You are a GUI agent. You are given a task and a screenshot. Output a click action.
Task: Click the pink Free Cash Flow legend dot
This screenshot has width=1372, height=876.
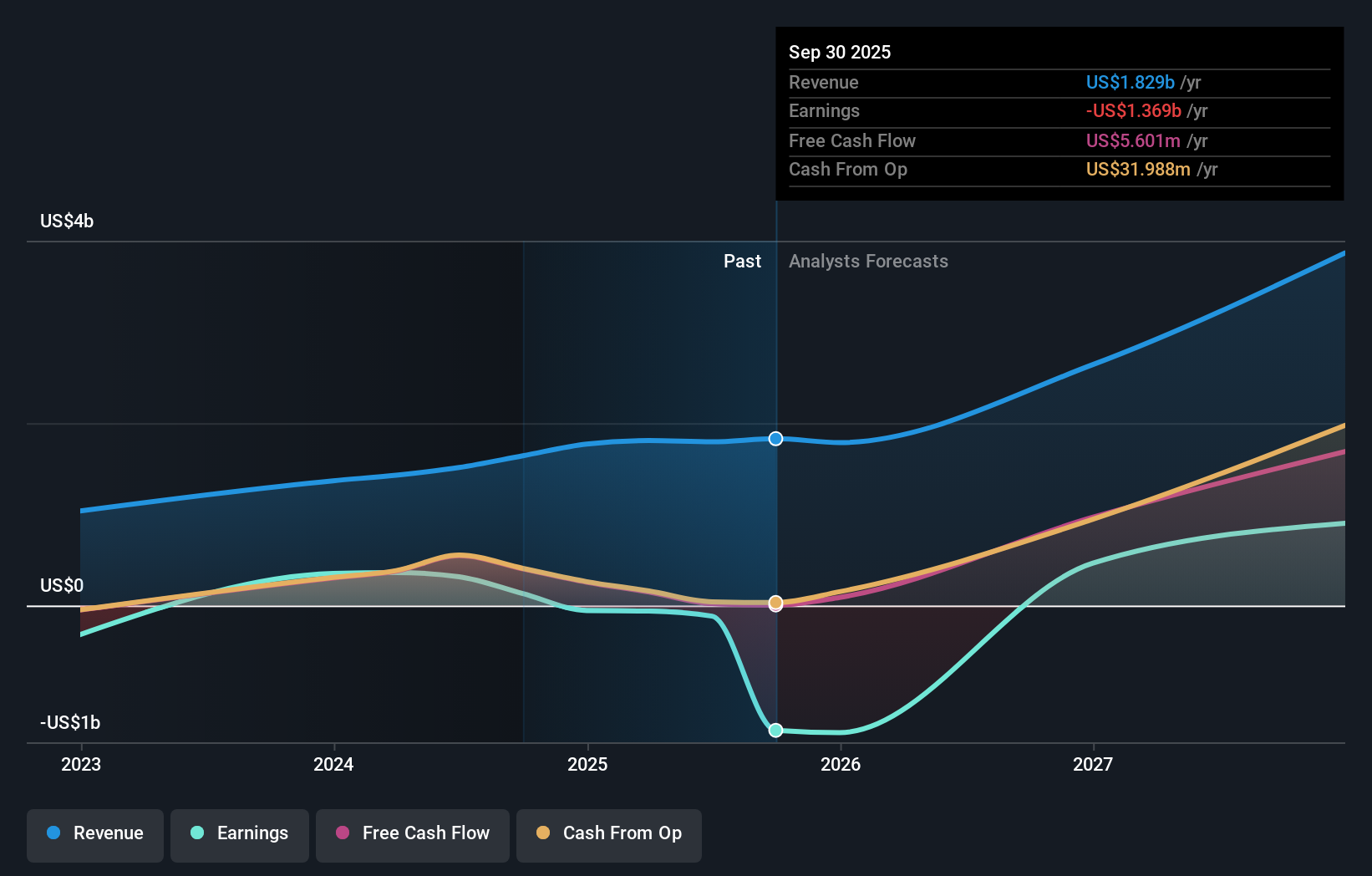pyautogui.click(x=343, y=833)
